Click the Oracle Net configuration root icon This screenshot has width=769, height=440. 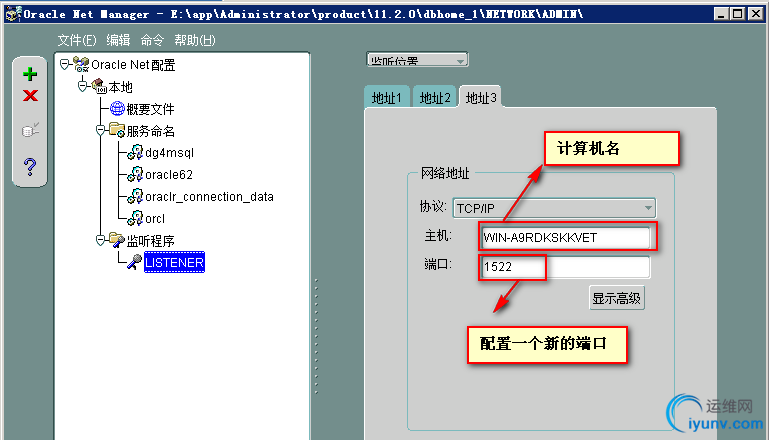click(x=81, y=64)
